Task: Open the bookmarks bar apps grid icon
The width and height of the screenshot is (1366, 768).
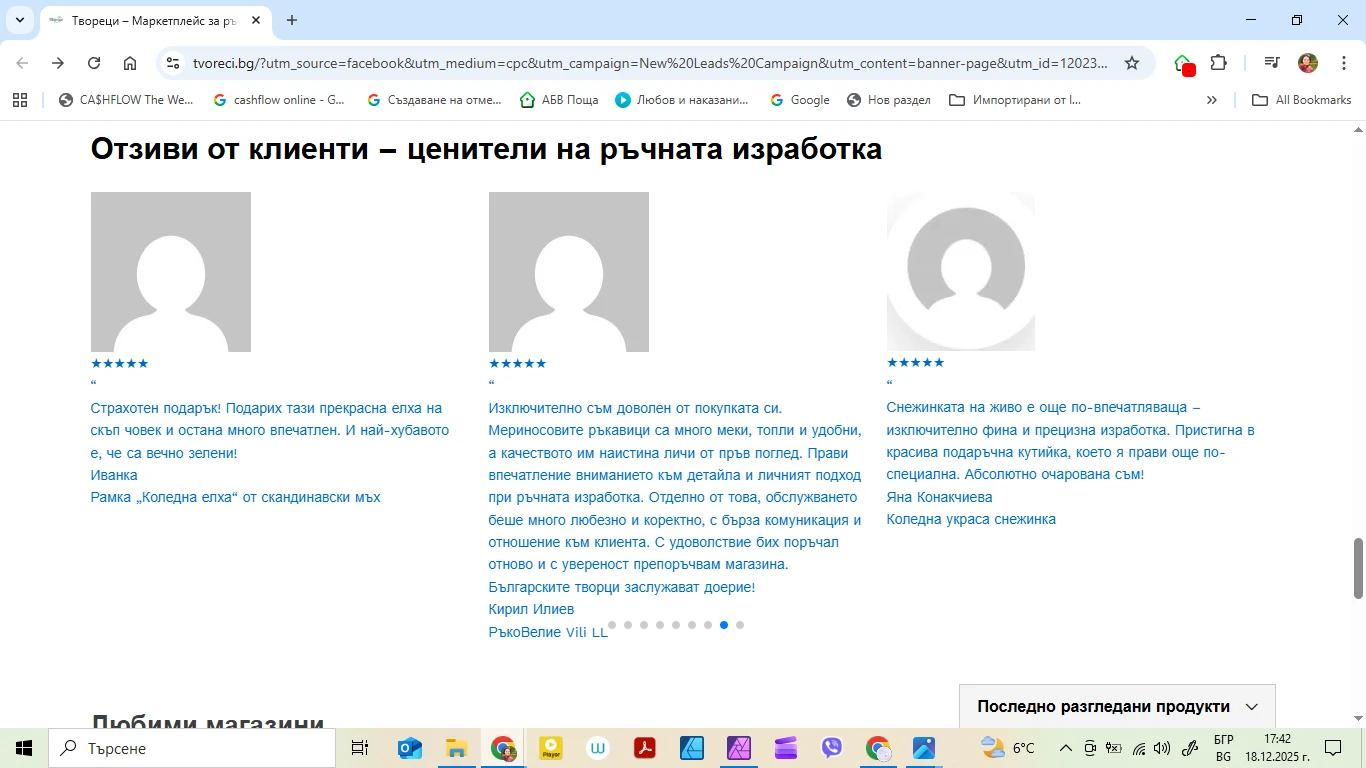Action: [x=20, y=100]
